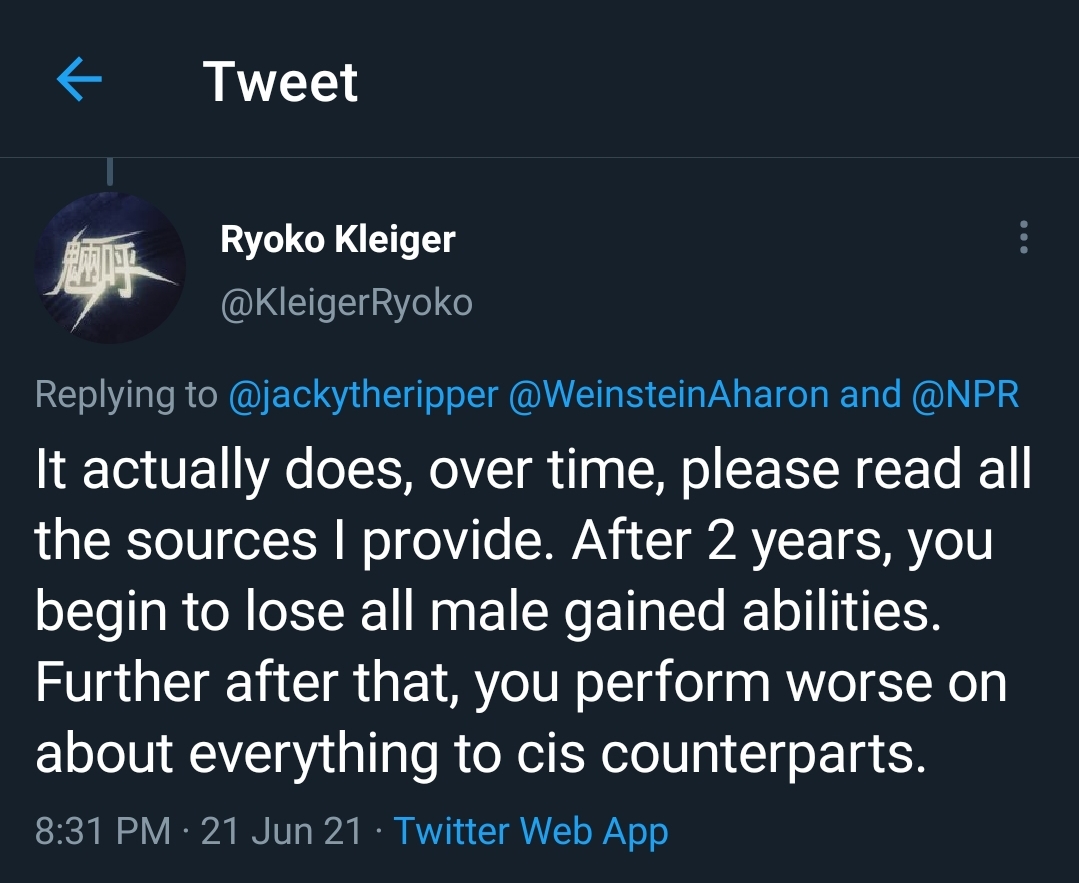Click the line starting "It actually does"

pyautogui.click(x=533, y=468)
